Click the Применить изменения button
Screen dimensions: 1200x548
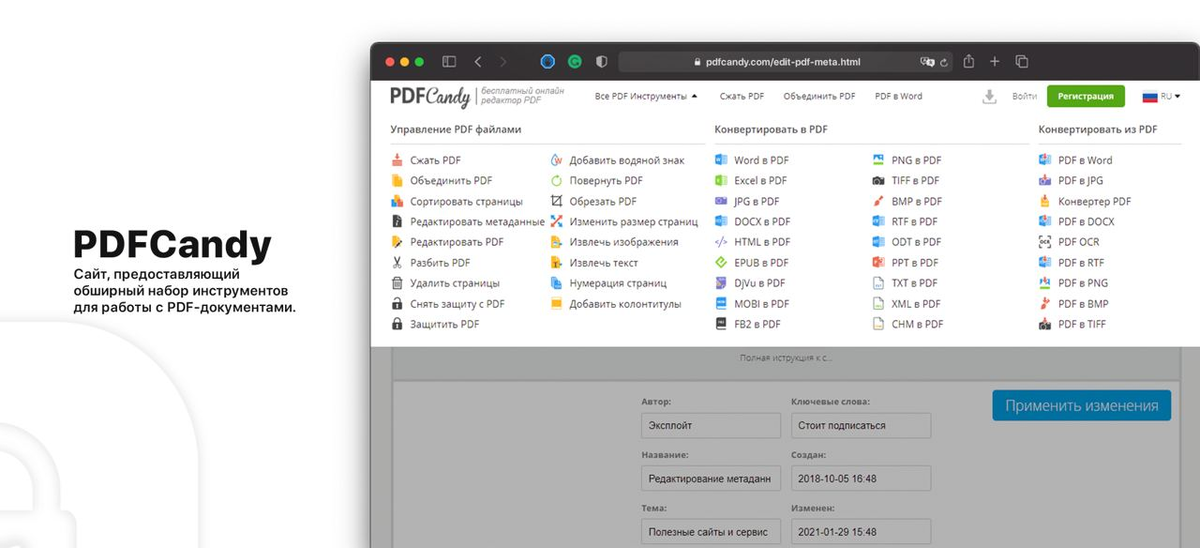pos(1081,406)
